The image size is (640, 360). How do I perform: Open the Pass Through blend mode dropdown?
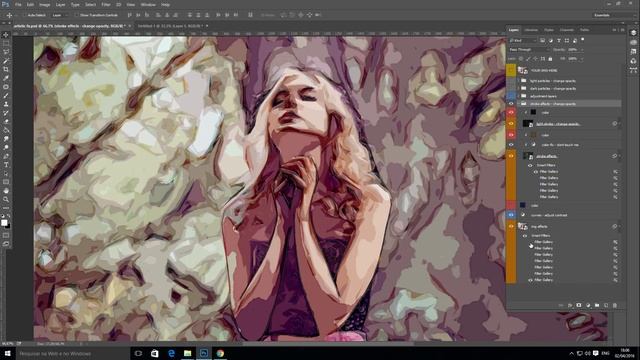[x=529, y=50]
